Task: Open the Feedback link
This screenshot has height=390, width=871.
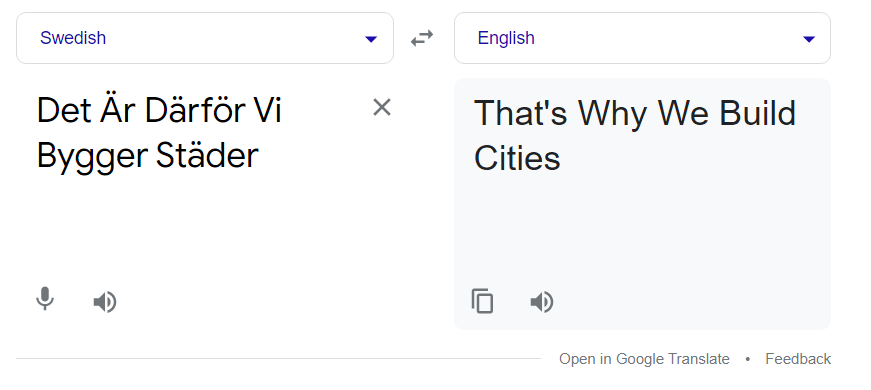Action: pyautogui.click(x=798, y=359)
